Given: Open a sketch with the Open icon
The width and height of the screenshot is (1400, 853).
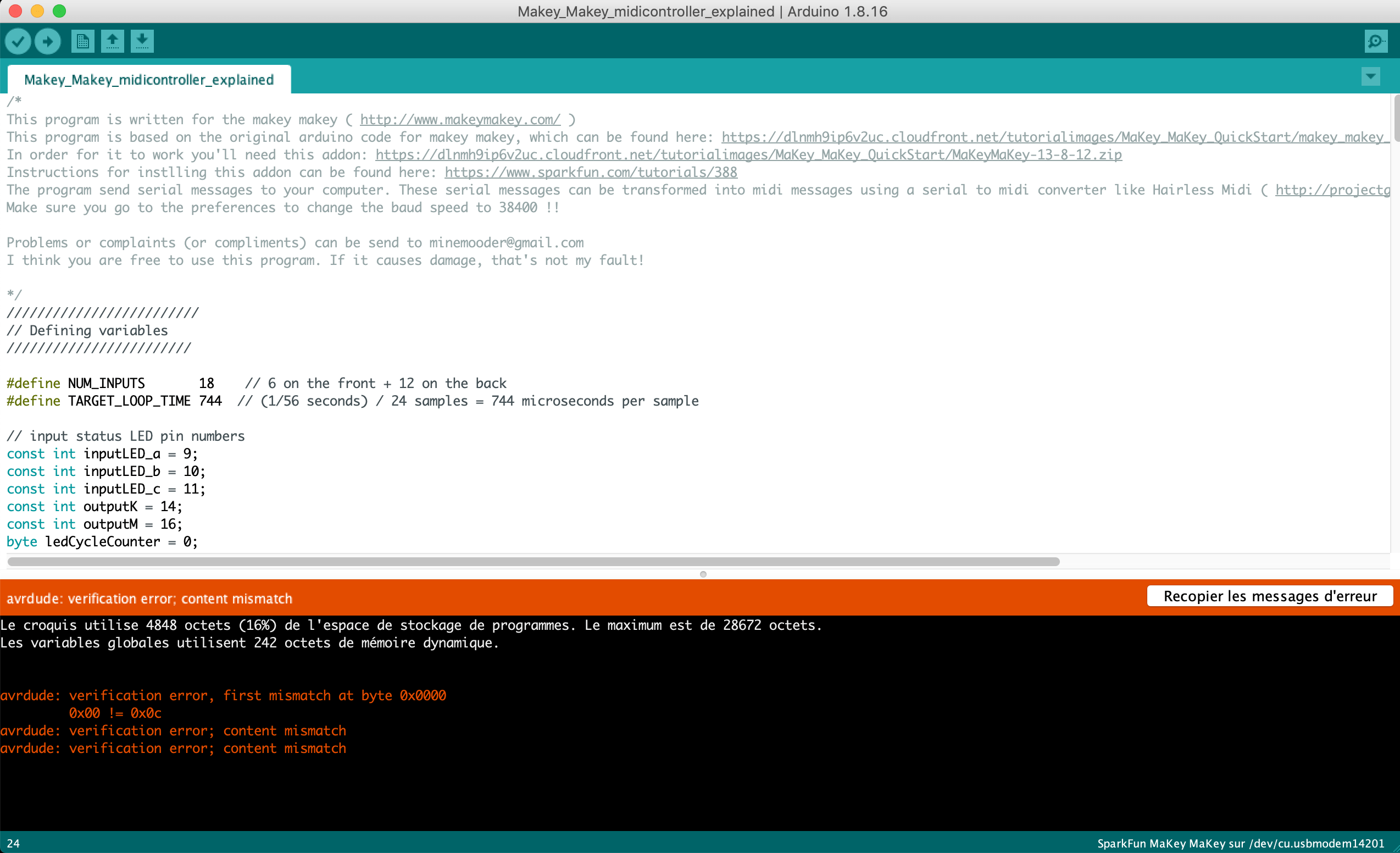Looking at the screenshot, I should [x=112, y=41].
